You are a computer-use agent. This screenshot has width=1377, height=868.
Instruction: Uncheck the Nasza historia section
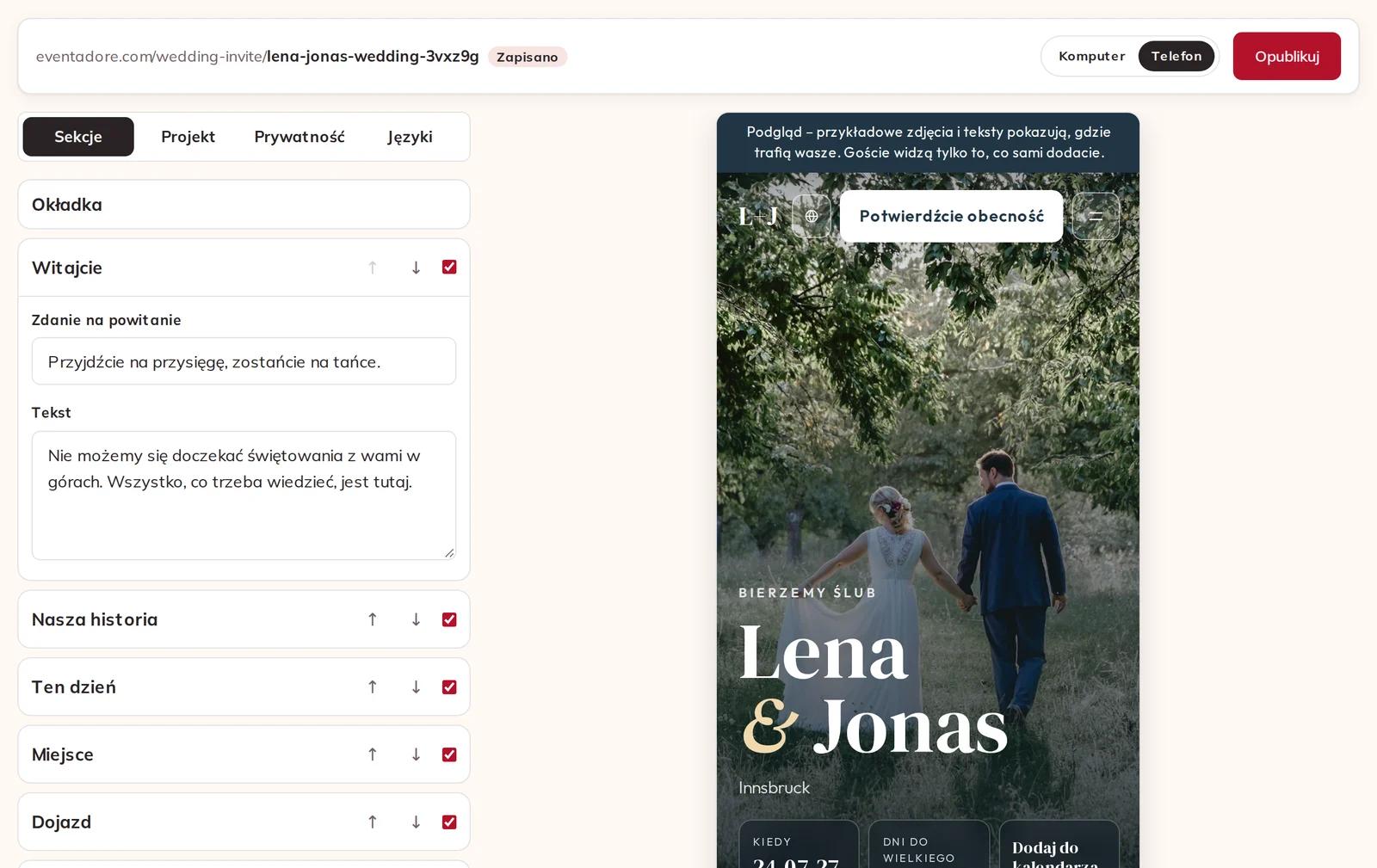click(449, 619)
